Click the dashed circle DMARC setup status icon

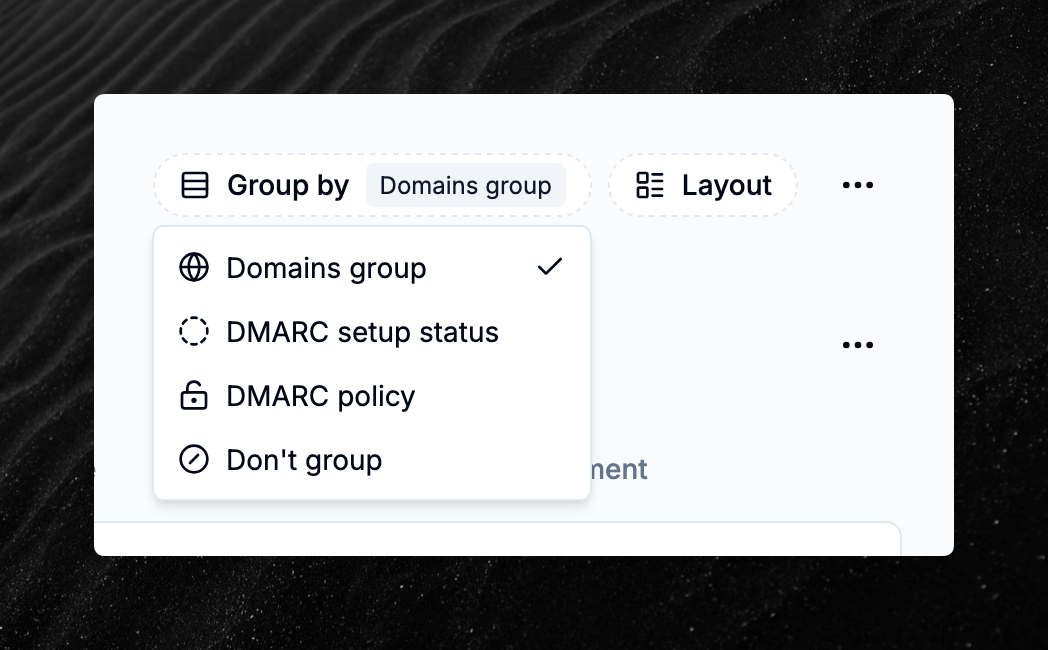(194, 331)
